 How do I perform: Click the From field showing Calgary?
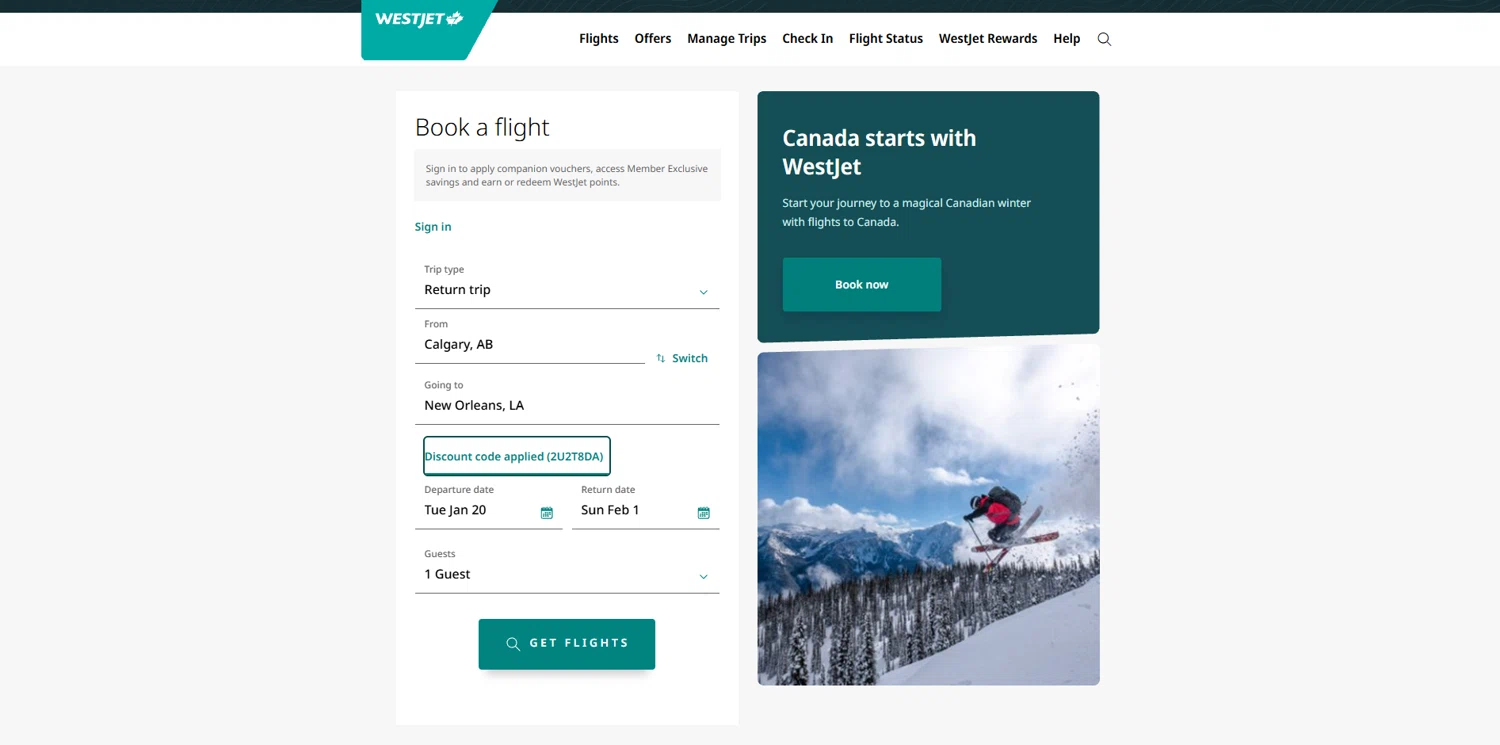[529, 345]
